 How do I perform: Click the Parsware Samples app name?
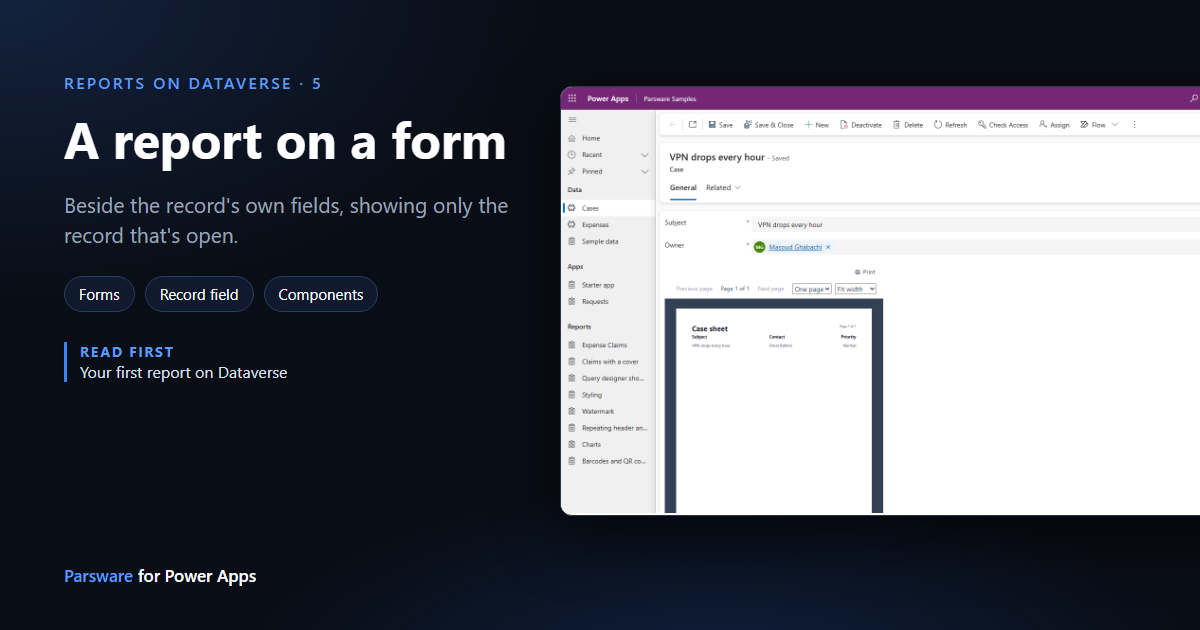click(x=669, y=99)
